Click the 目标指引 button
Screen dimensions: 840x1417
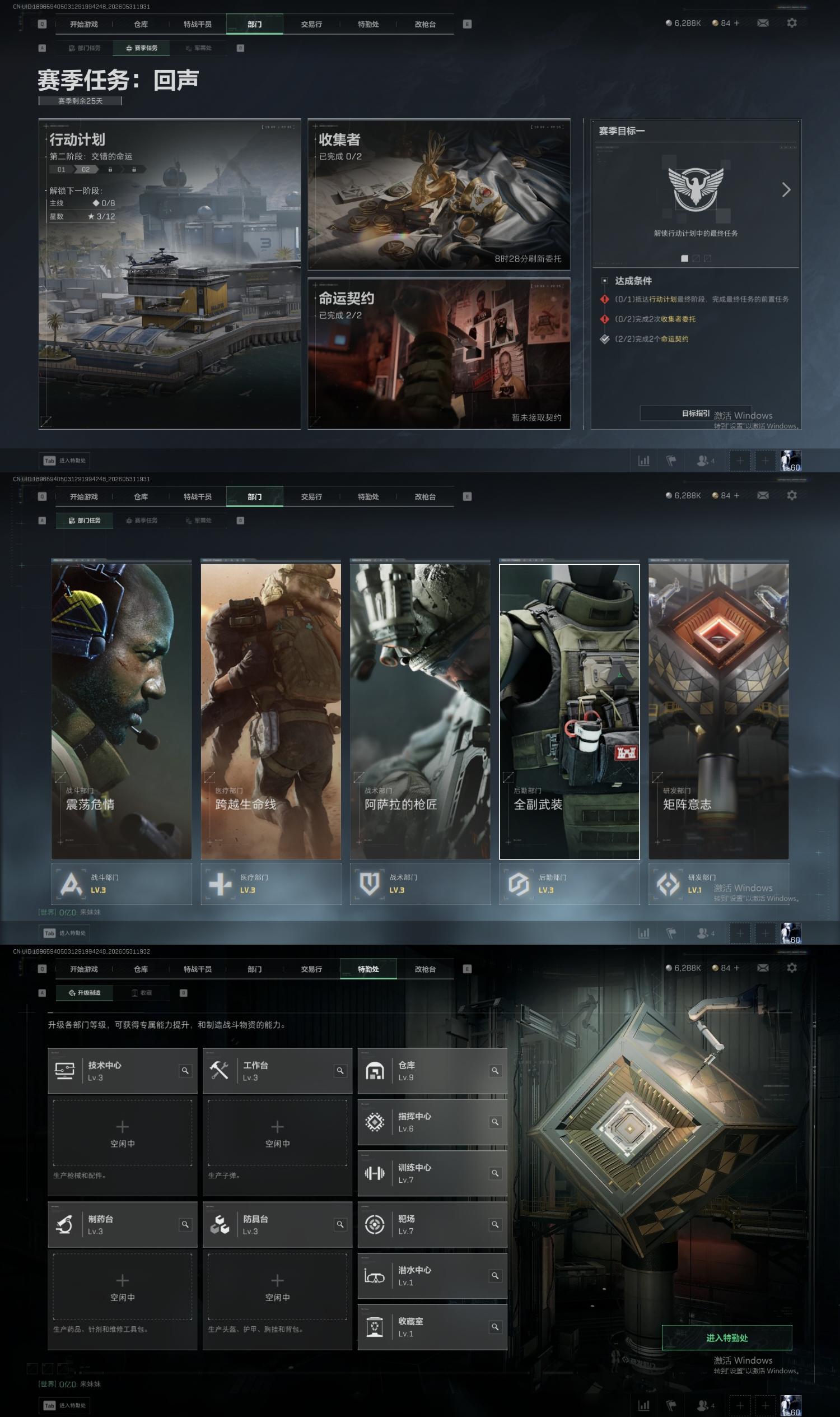(x=696, y=414)
